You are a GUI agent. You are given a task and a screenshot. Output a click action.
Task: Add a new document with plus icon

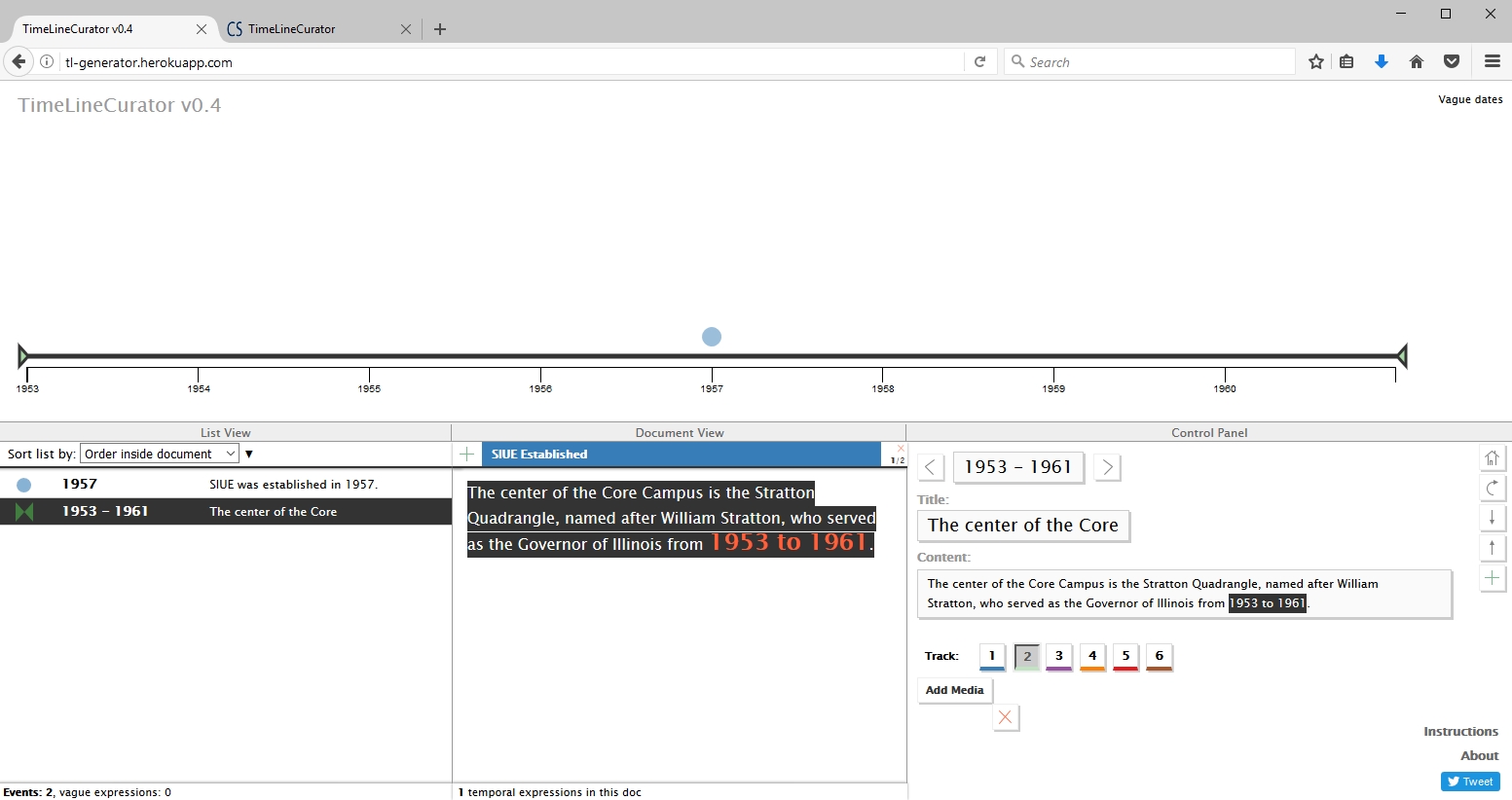467,455
